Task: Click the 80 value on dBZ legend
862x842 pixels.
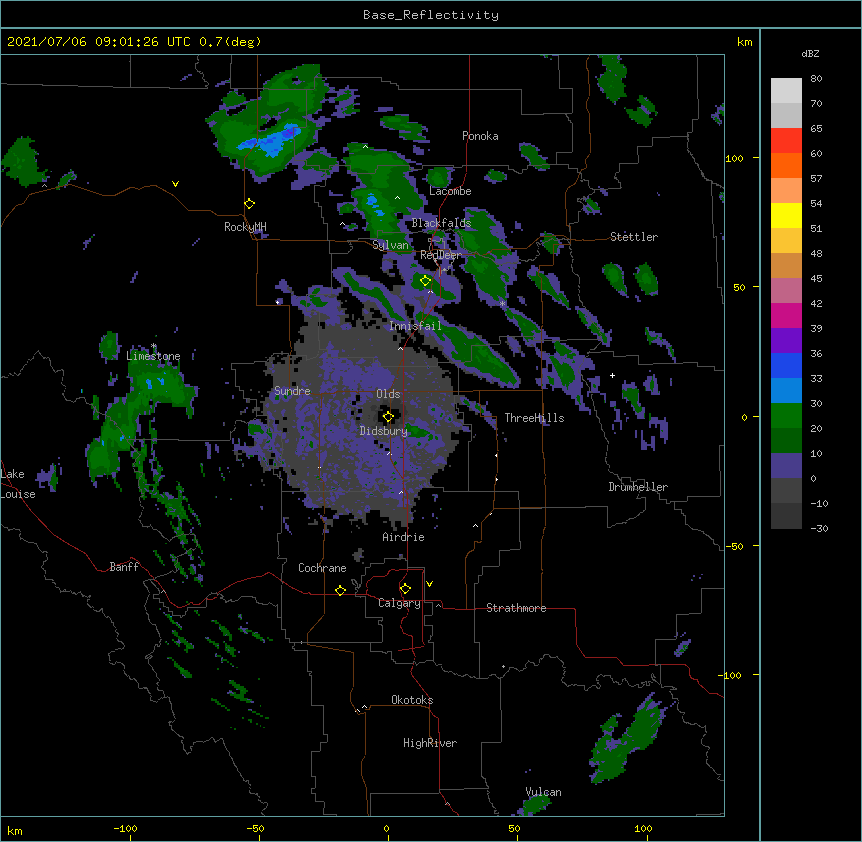Action: pos(816,79)
